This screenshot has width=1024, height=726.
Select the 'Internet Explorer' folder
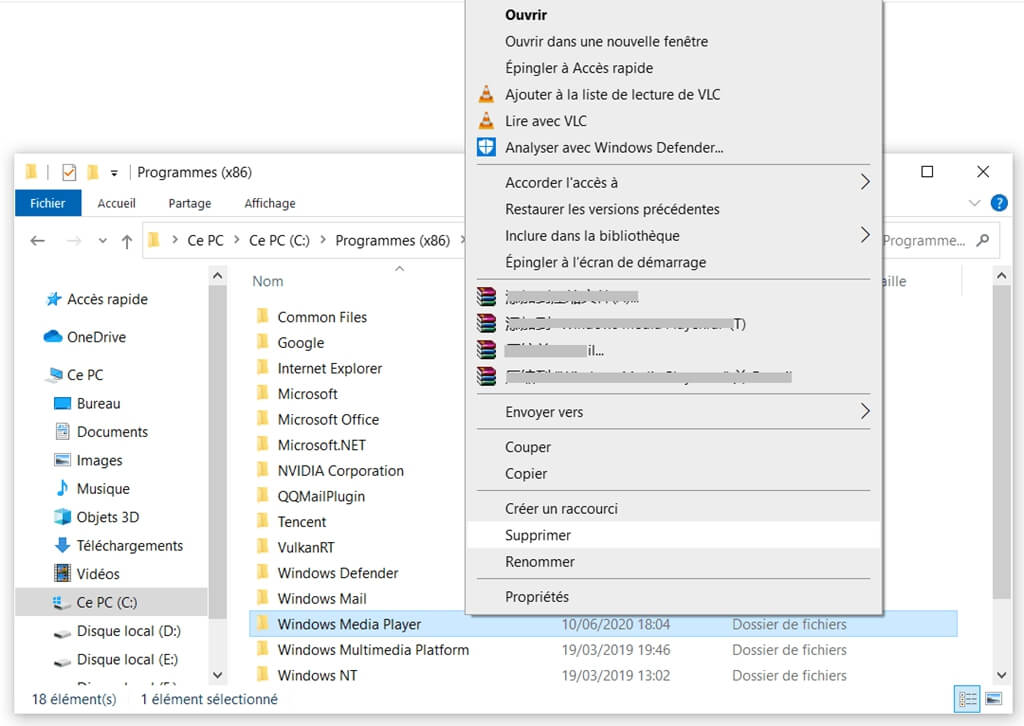(329, 368)
